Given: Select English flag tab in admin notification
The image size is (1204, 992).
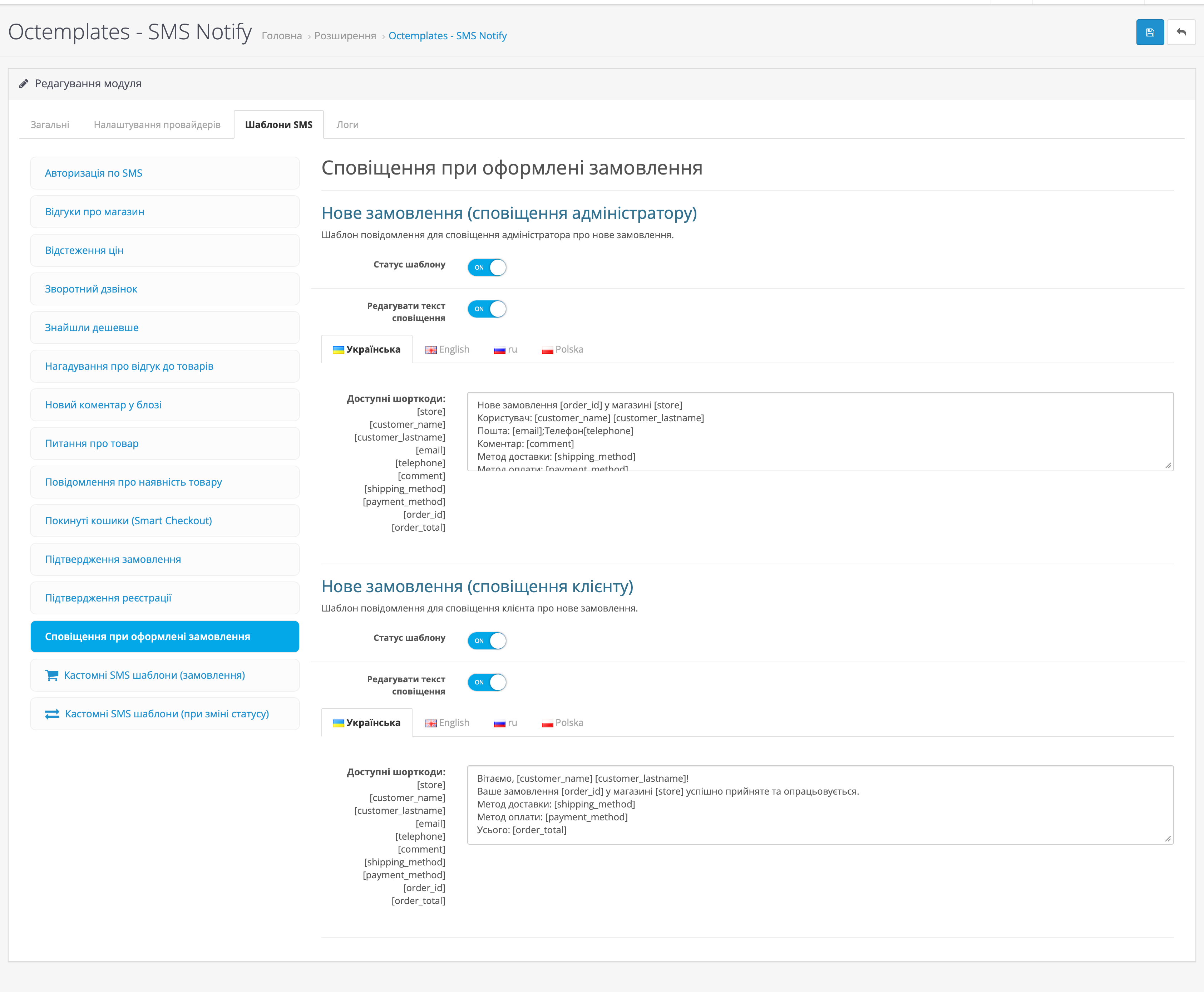Looking at the screenshot, I should click(x=447, y=350).
